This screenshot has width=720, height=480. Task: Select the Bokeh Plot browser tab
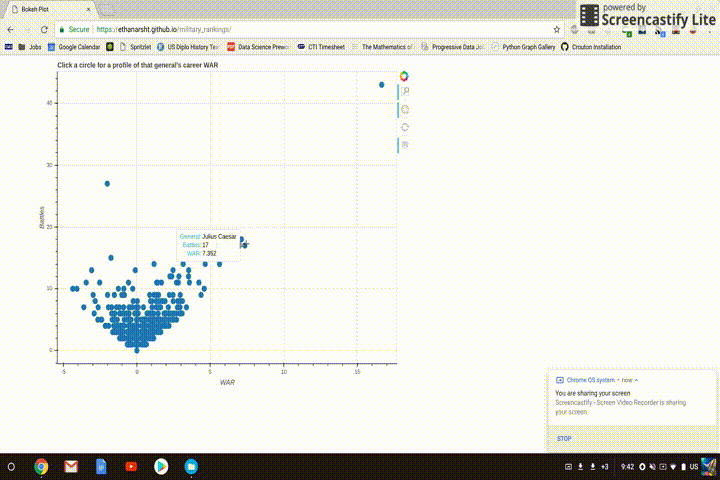point(40,9)
